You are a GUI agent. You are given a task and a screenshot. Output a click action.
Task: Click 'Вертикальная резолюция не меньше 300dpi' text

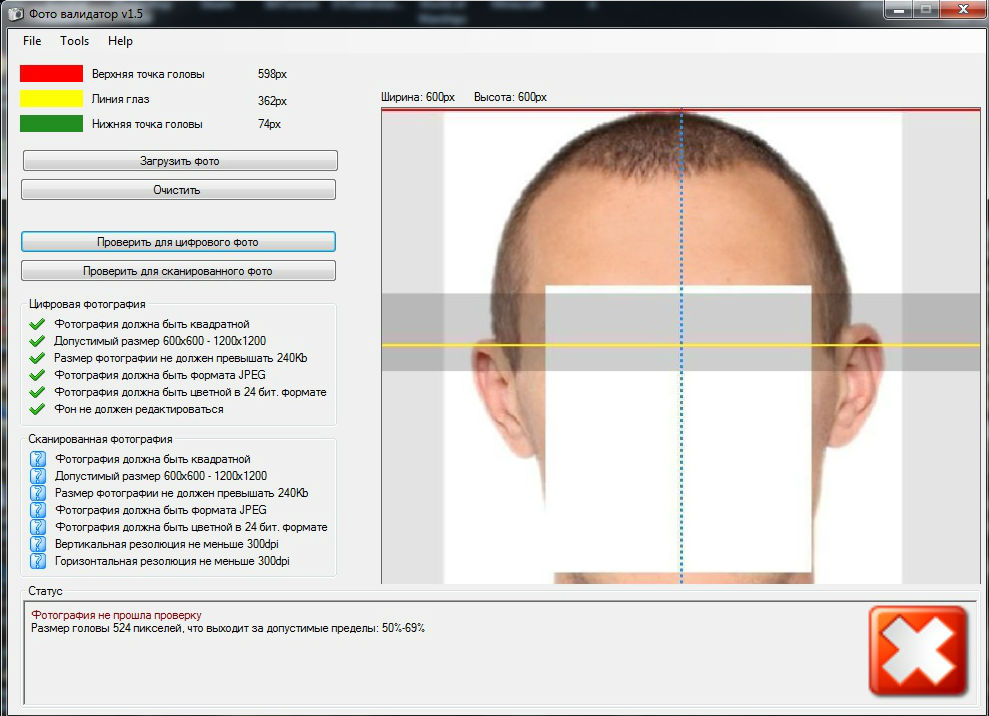pos(167,544)
